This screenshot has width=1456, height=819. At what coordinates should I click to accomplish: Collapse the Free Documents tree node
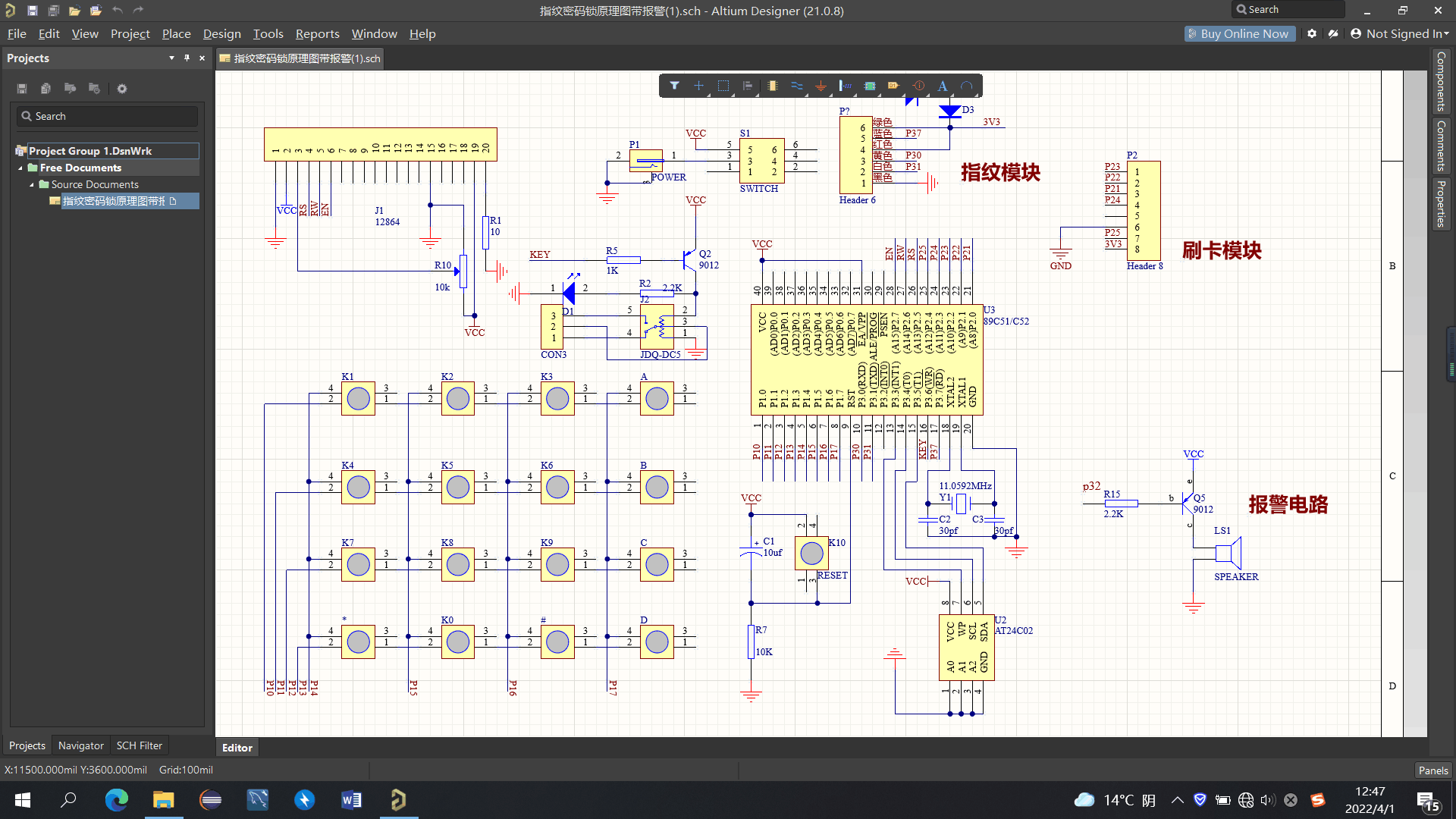point(20,168)
